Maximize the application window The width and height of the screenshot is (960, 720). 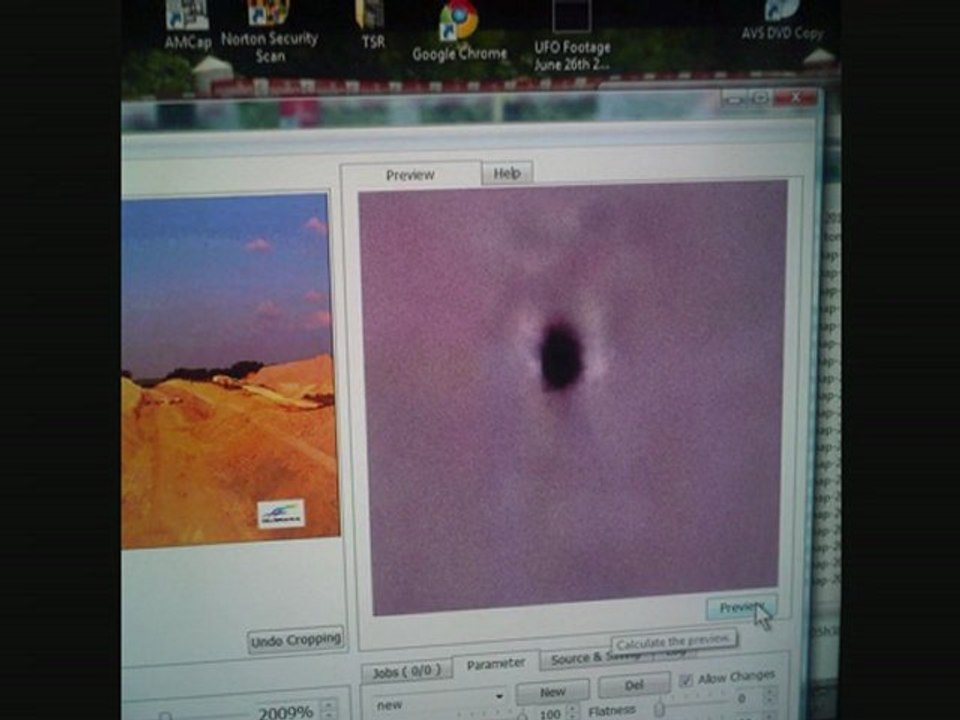(760, 99)
